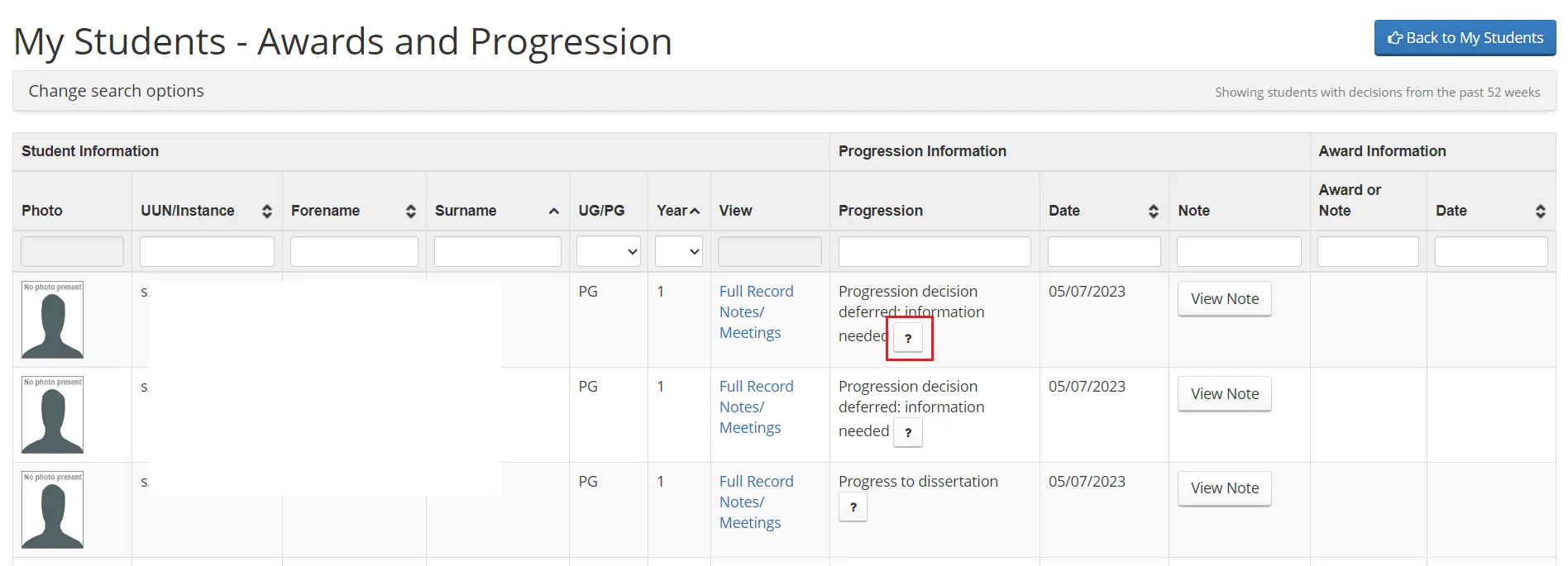Sort the Award Information Date column
1568x566 pixels.
(x=1540, y=211)
